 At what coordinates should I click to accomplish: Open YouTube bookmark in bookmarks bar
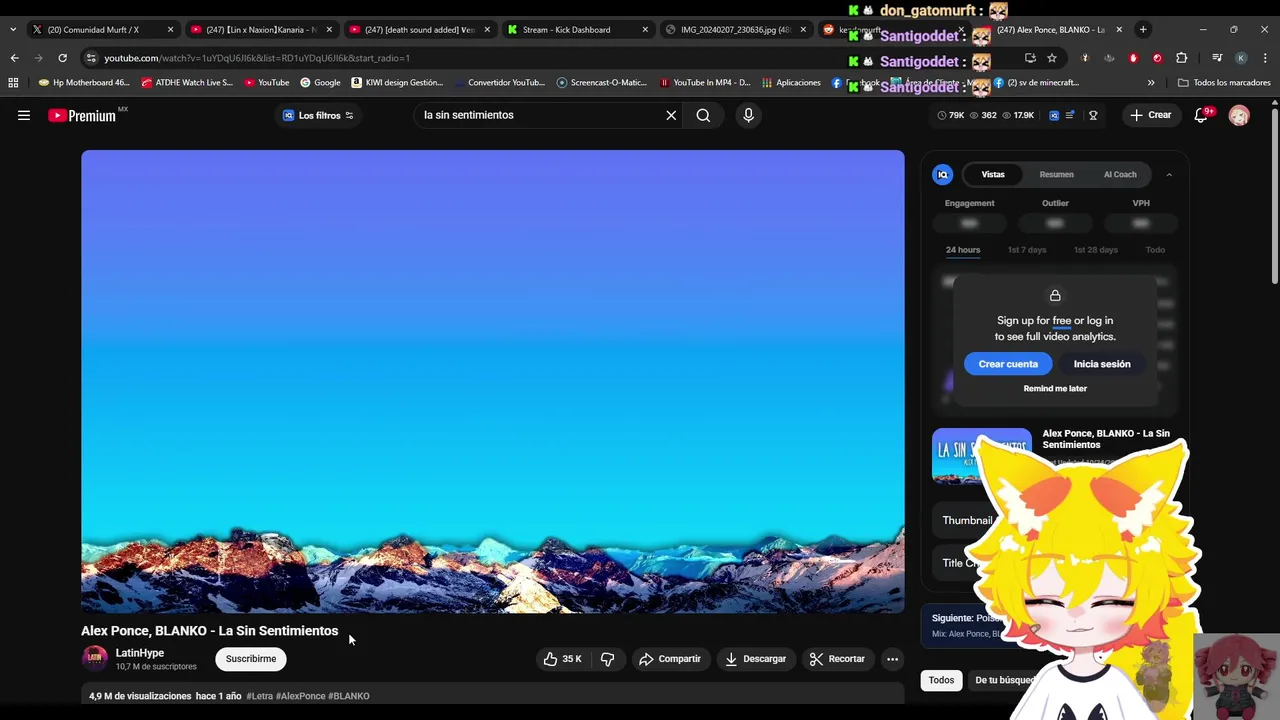tap(266, 82)
